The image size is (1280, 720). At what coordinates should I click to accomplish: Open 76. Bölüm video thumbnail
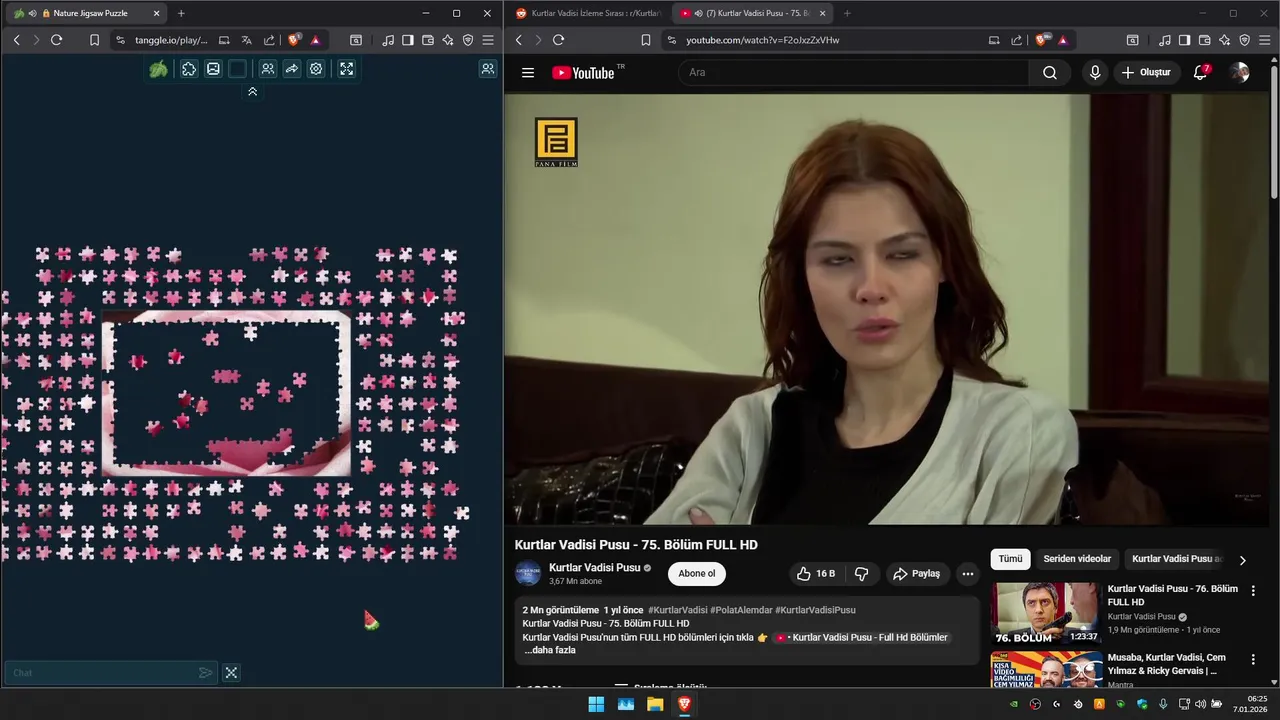click(x=1045, y=612)
